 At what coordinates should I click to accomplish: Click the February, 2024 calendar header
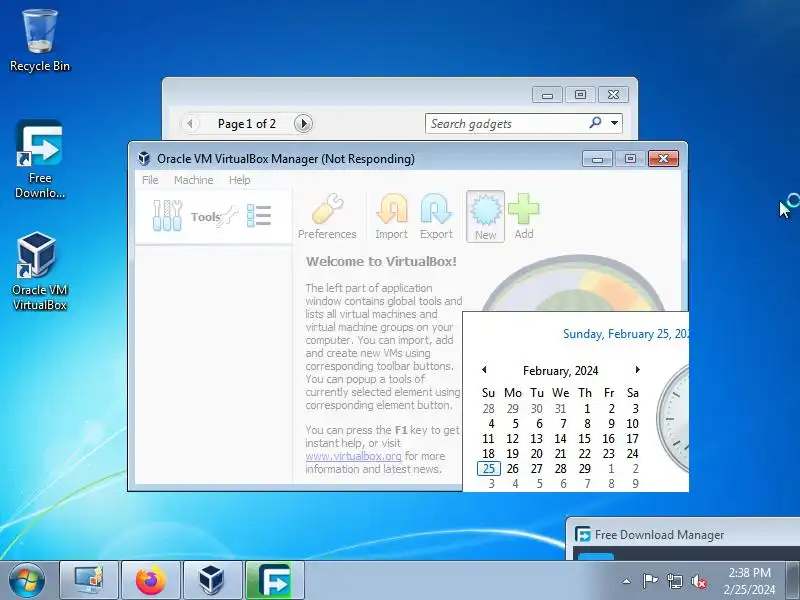(560, 371)
